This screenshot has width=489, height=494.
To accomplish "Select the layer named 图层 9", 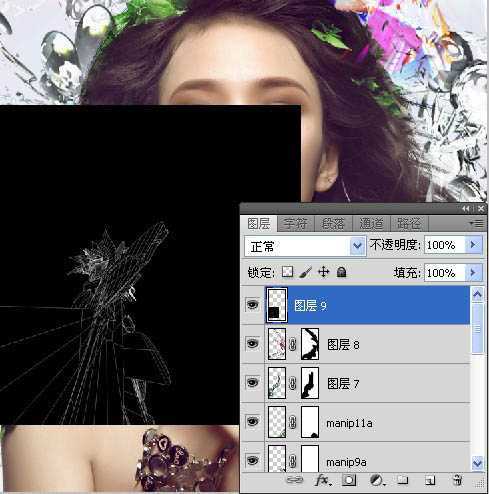I will pyautogui.click(x=310, y=305).
